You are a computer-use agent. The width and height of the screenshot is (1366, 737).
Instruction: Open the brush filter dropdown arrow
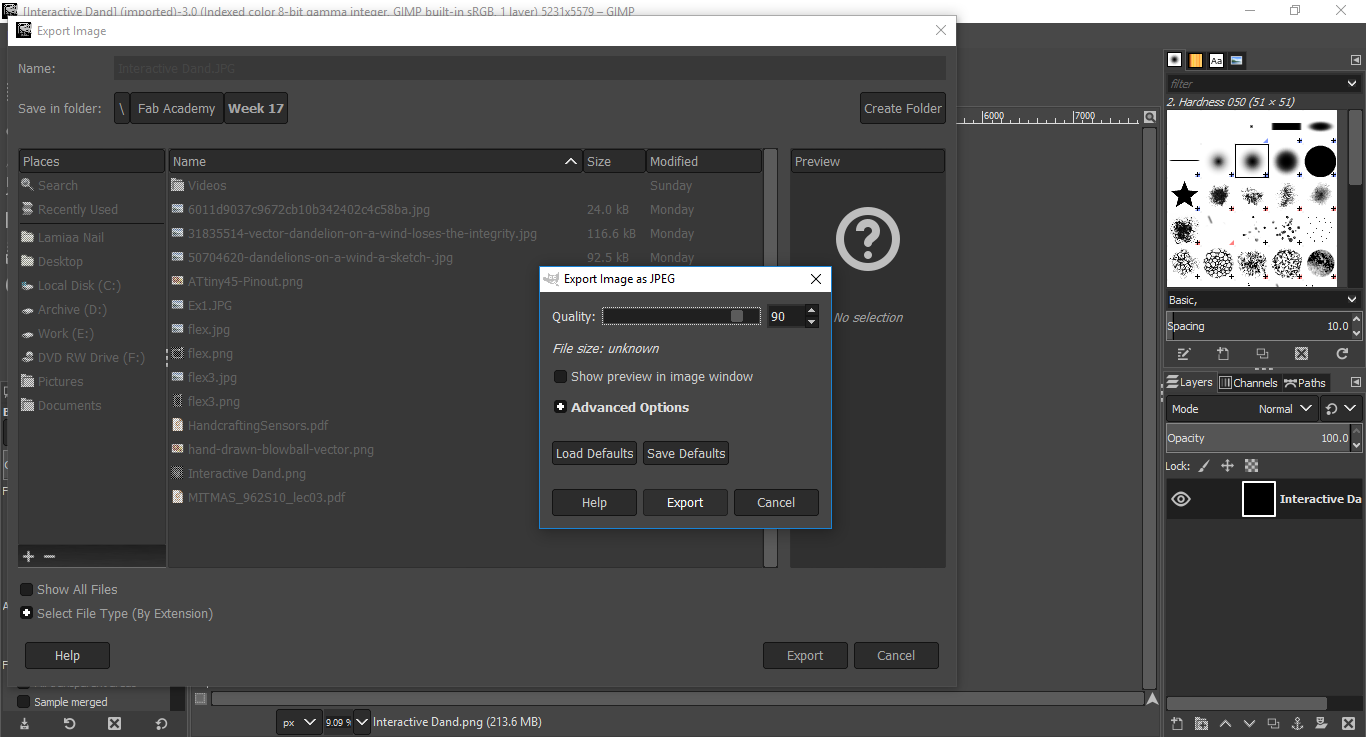click(x=1352, y=84)
